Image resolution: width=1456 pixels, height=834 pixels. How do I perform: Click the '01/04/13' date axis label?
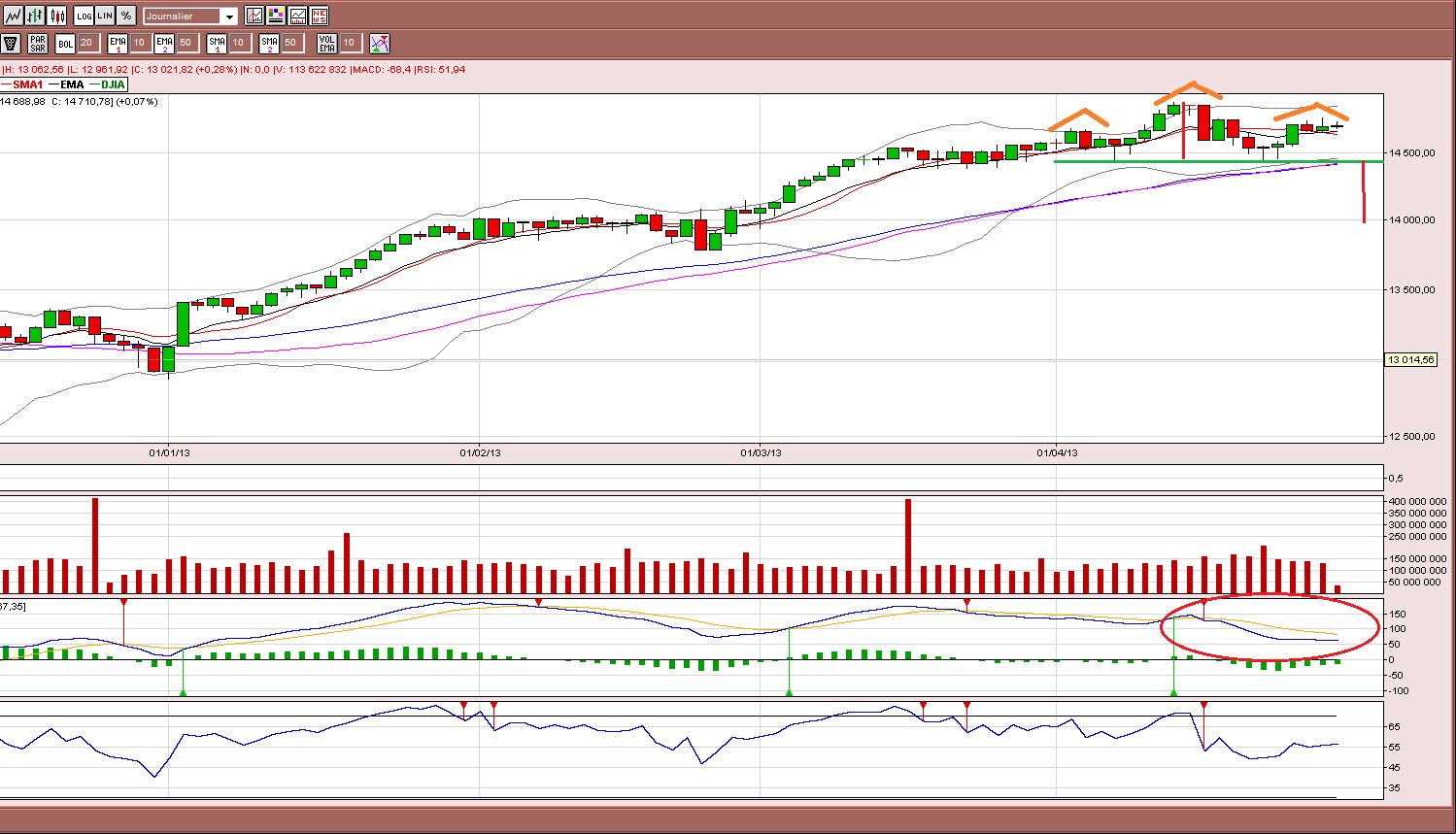[x=1057, y=452]
